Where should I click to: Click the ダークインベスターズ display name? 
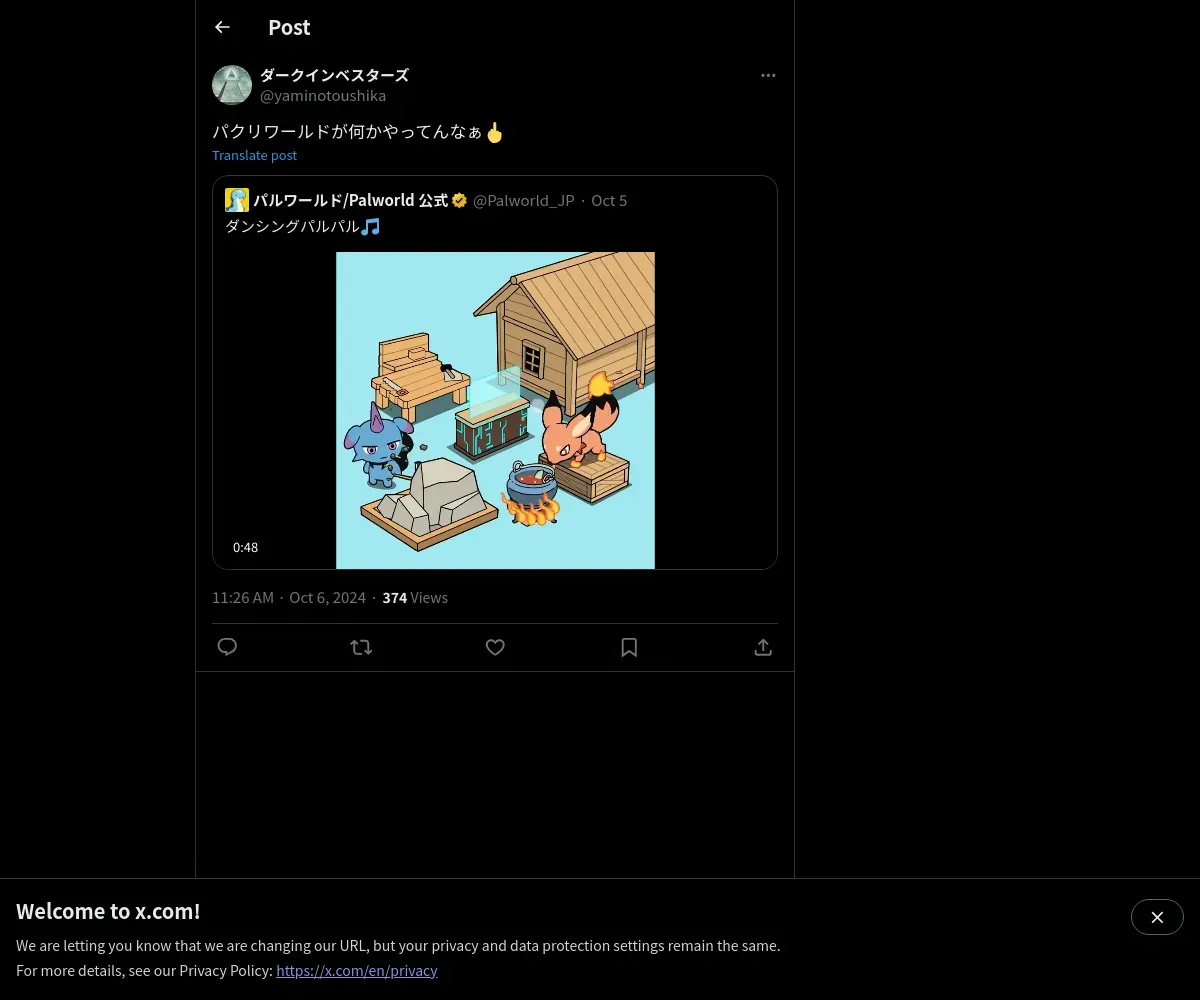point(334,75)
